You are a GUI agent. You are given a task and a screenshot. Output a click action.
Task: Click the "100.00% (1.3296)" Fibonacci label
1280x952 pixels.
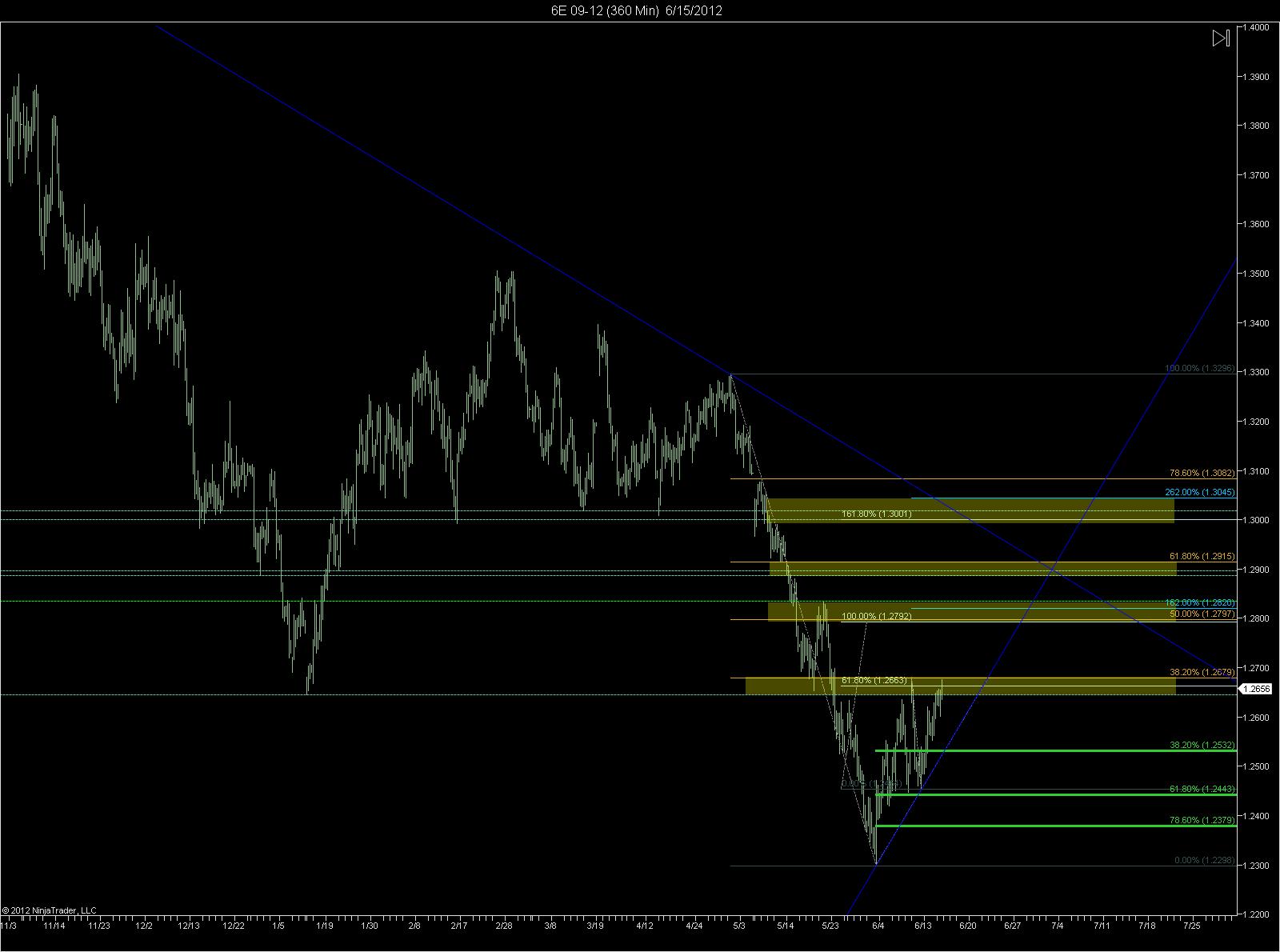(1200, 369)
